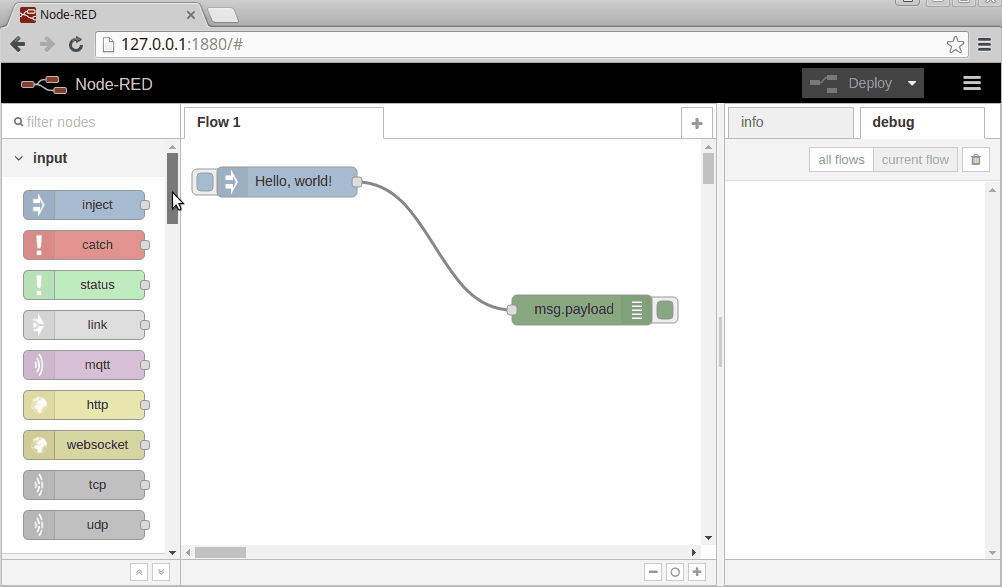1002x587 pixels.
Task: Add a new flow tab with plus
Action: 697,123
